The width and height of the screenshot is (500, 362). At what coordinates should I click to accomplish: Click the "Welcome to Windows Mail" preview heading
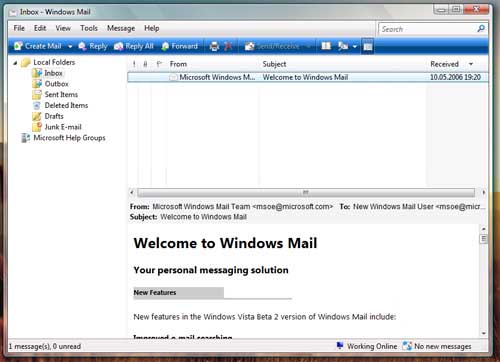(225, 243)
